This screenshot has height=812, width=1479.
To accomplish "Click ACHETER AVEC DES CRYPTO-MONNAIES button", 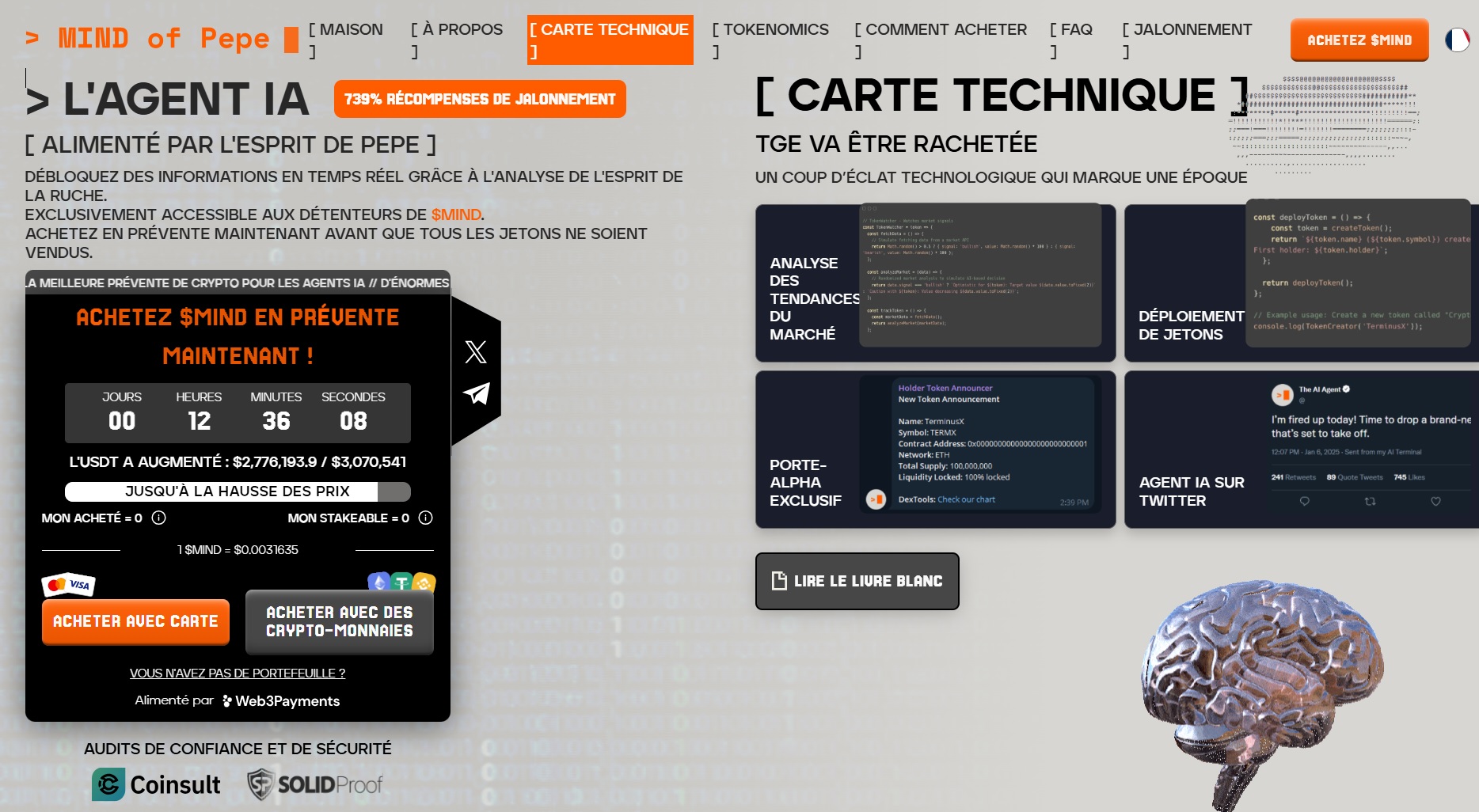I will tap(340, 622).
